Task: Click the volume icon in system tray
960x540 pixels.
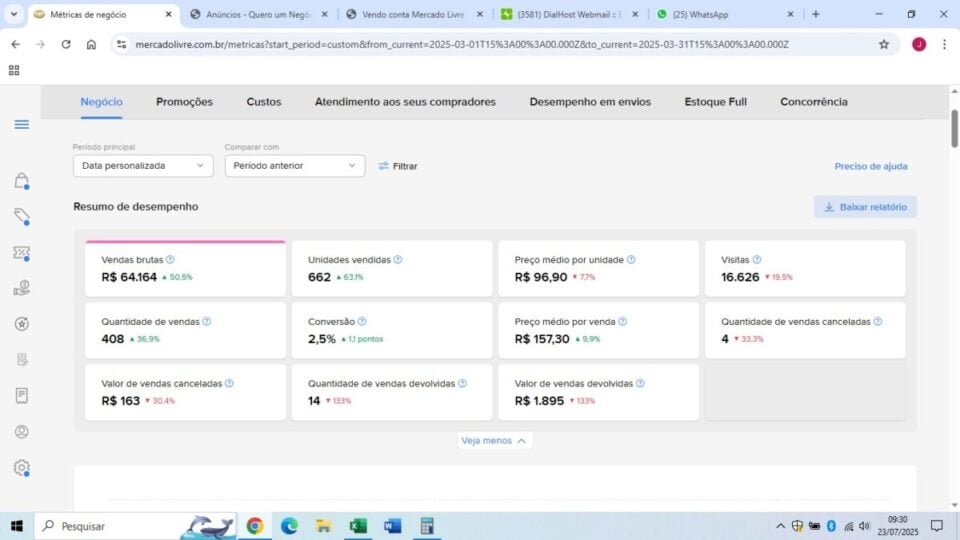Action: [x=864, y=526]
